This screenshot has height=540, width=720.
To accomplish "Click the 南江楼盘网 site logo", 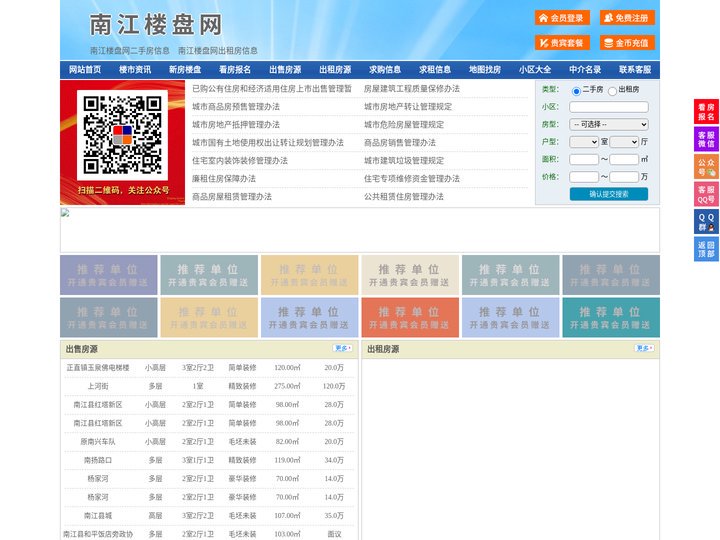I will click(156, 25).
